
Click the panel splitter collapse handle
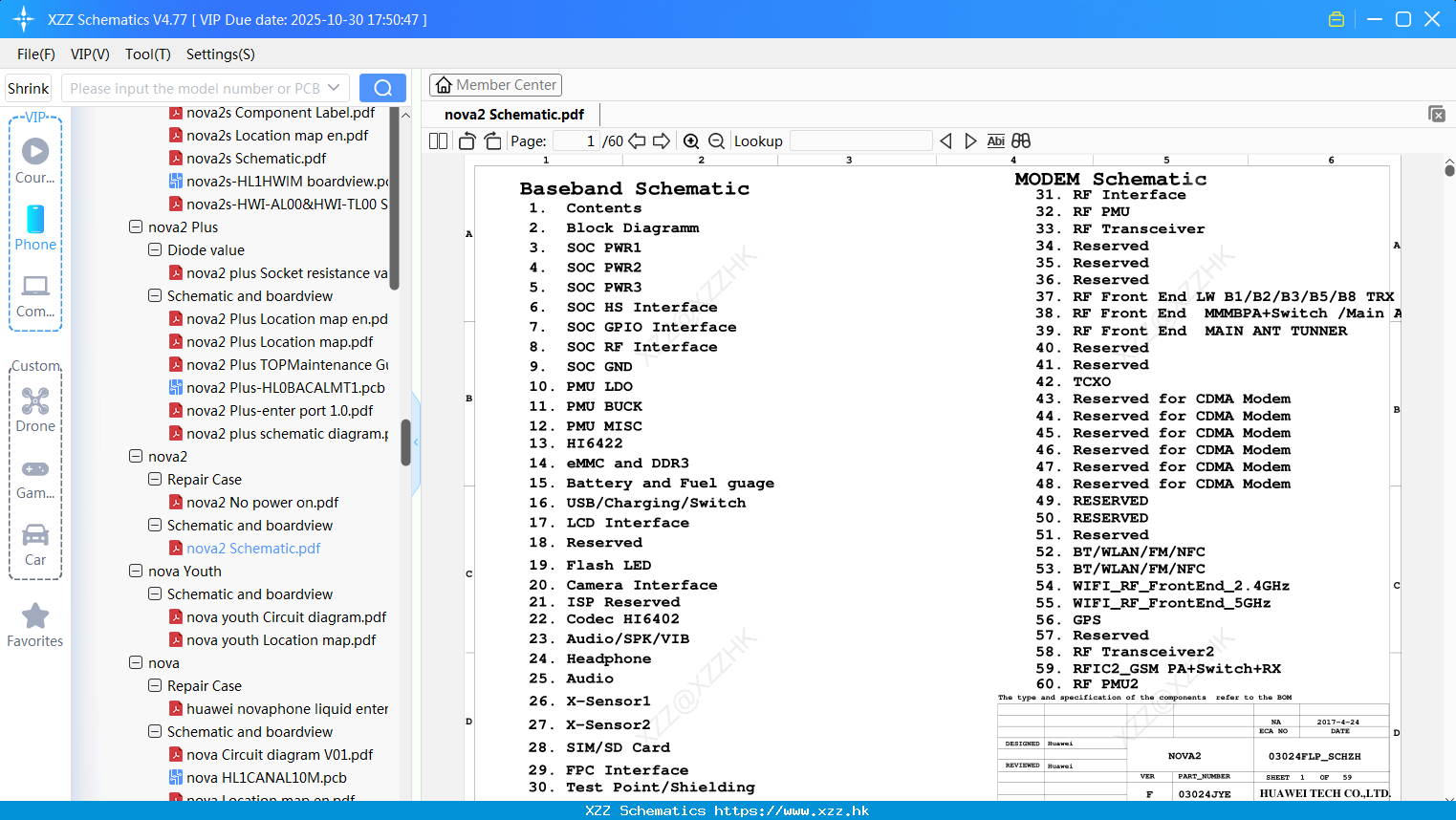(416, 443)
